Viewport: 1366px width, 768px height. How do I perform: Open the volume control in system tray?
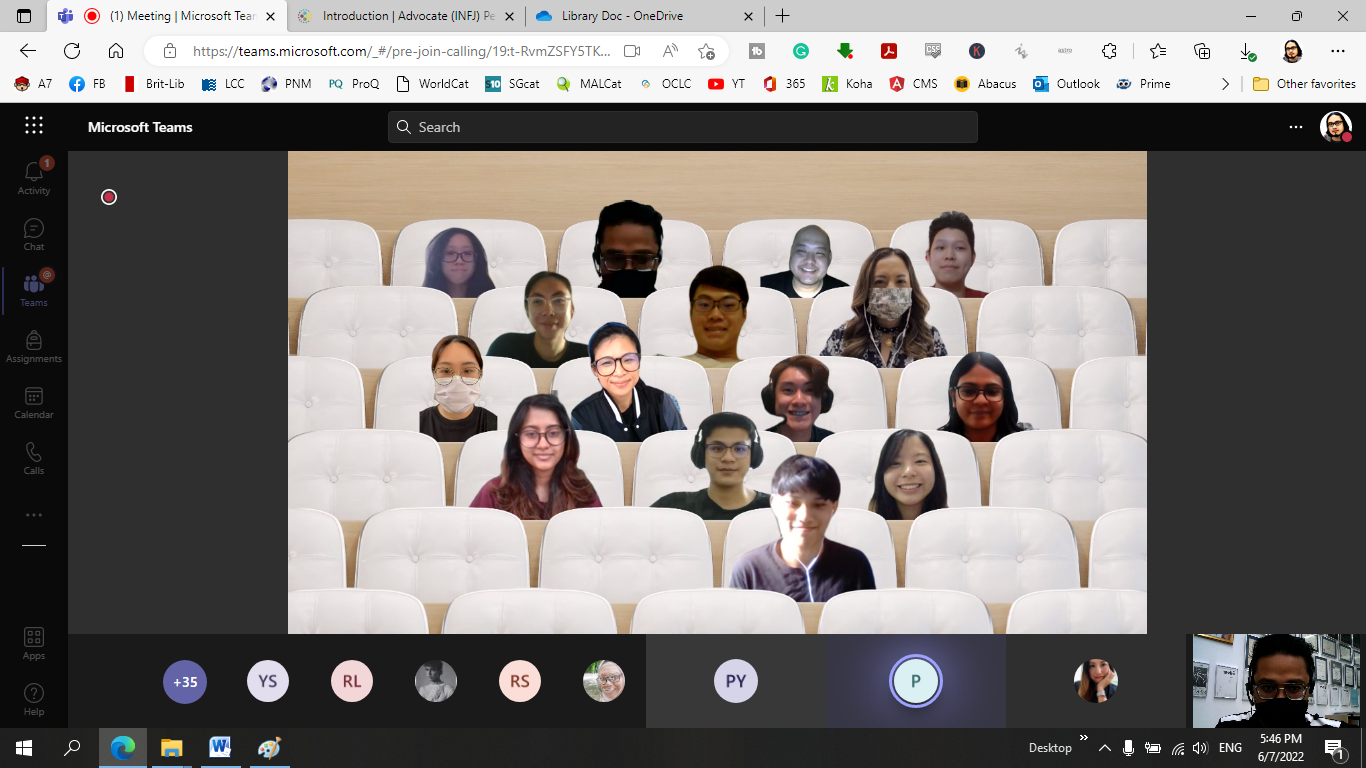pos(1200,747)
